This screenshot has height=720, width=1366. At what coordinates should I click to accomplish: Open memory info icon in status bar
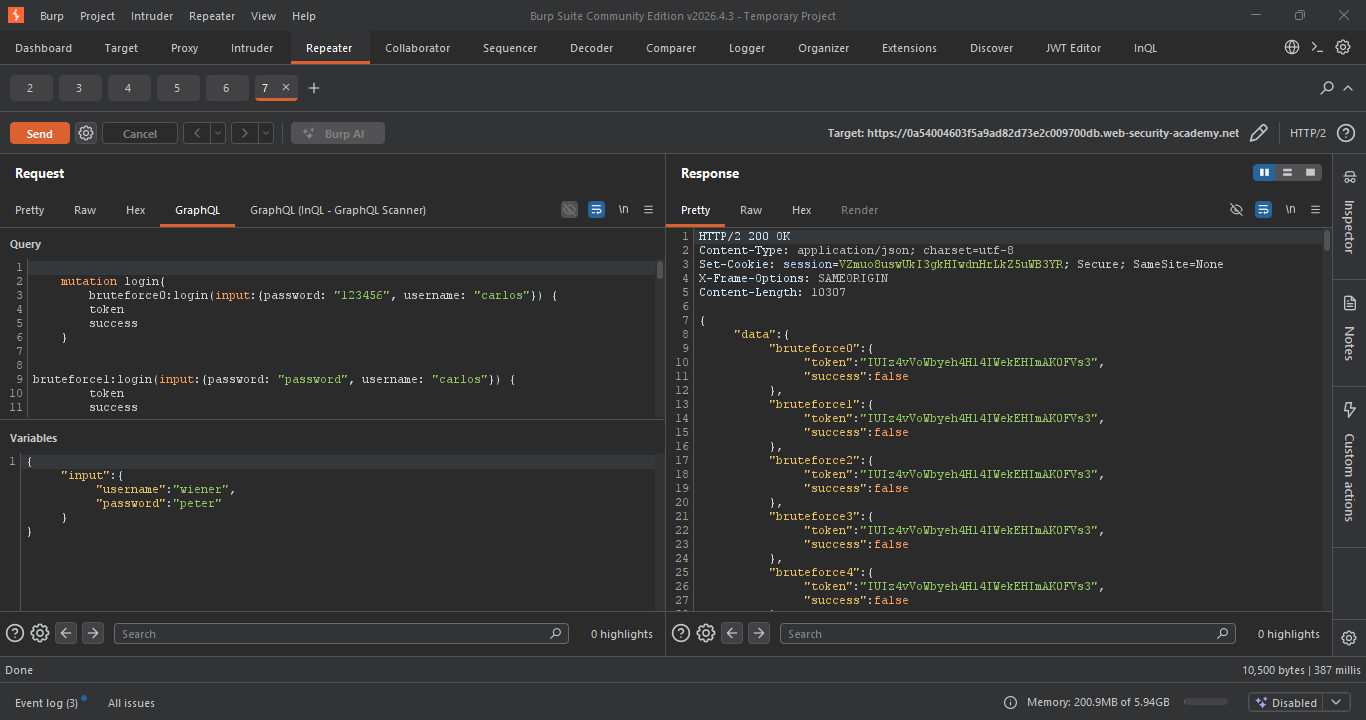click(1011, 703)
